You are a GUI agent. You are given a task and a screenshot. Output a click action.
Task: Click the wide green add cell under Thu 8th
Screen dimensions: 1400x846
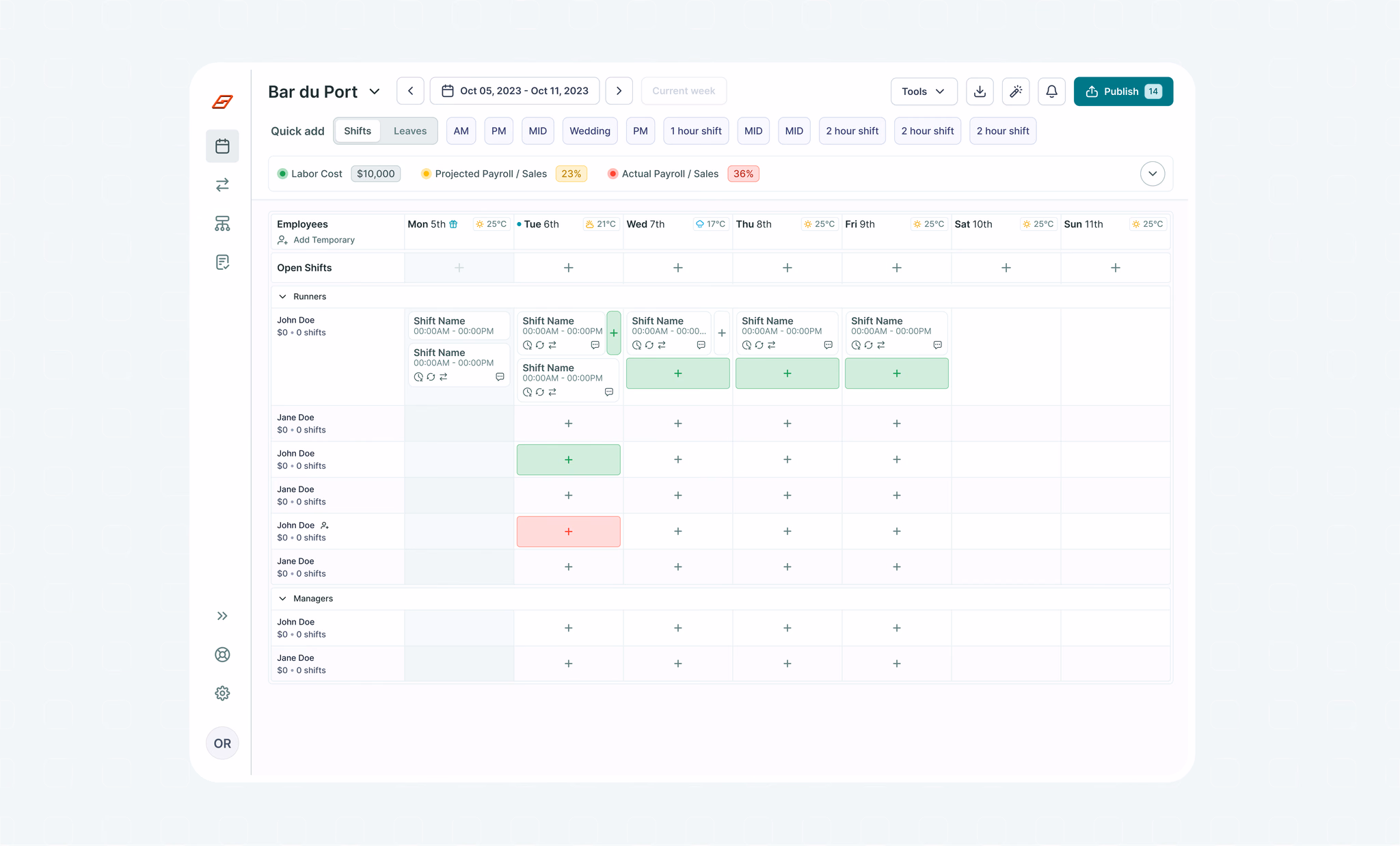[x=787, y=374]
